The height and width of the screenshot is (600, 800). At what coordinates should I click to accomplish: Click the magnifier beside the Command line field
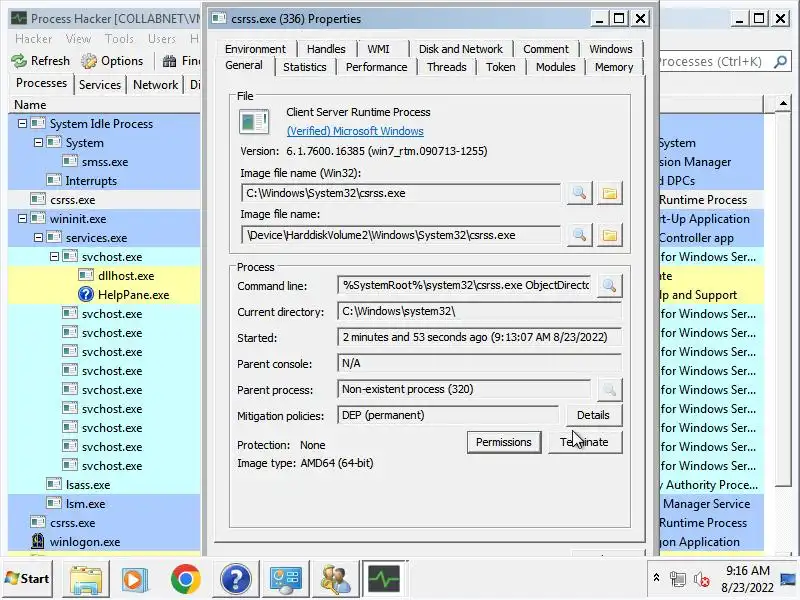pyautogui.click(x=609, y=285)
